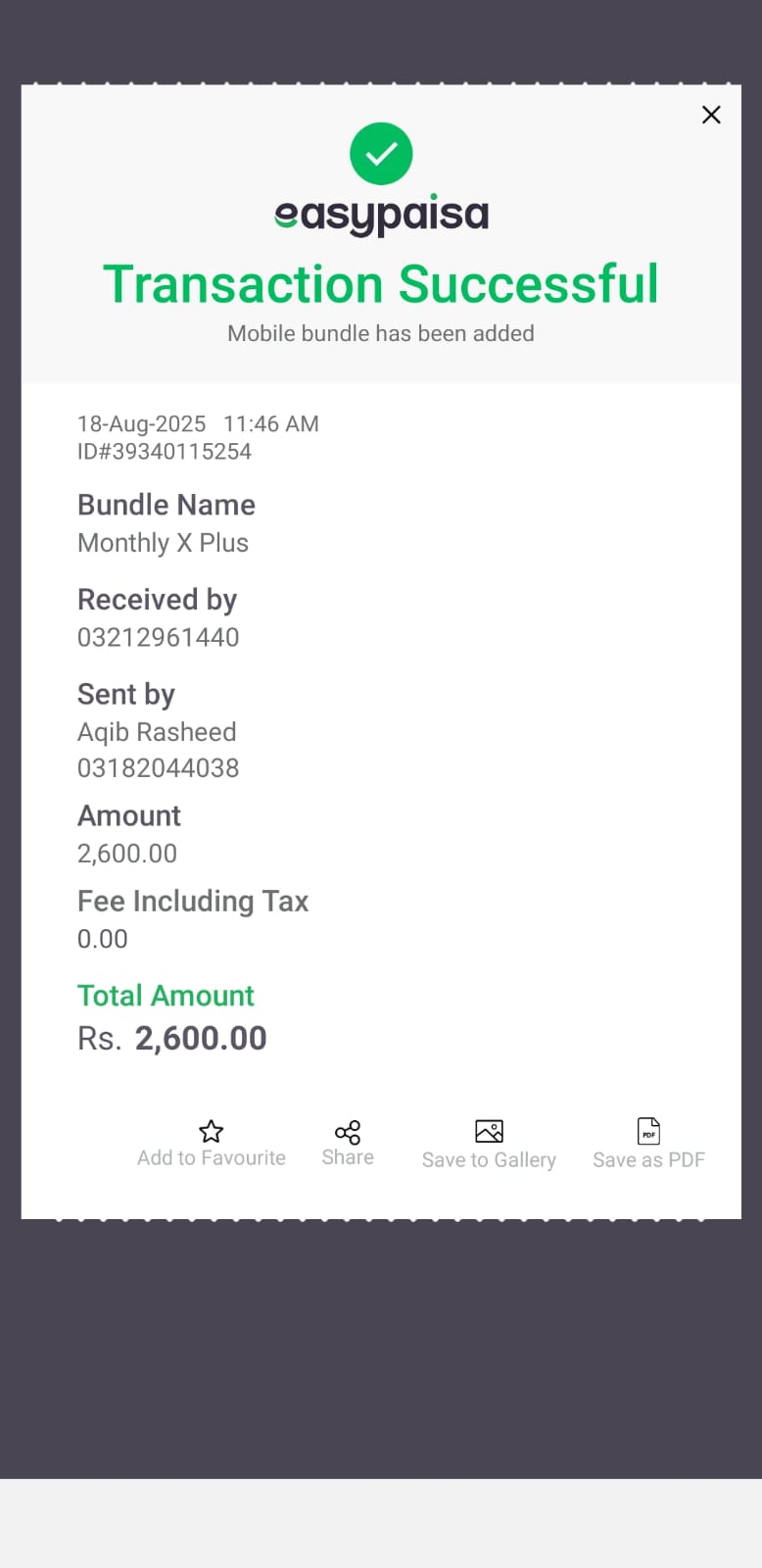The width and height of the screenshot is (762, 1568).
Task: Click the receiver number 03212961440
Action: [x=159, y=637]
